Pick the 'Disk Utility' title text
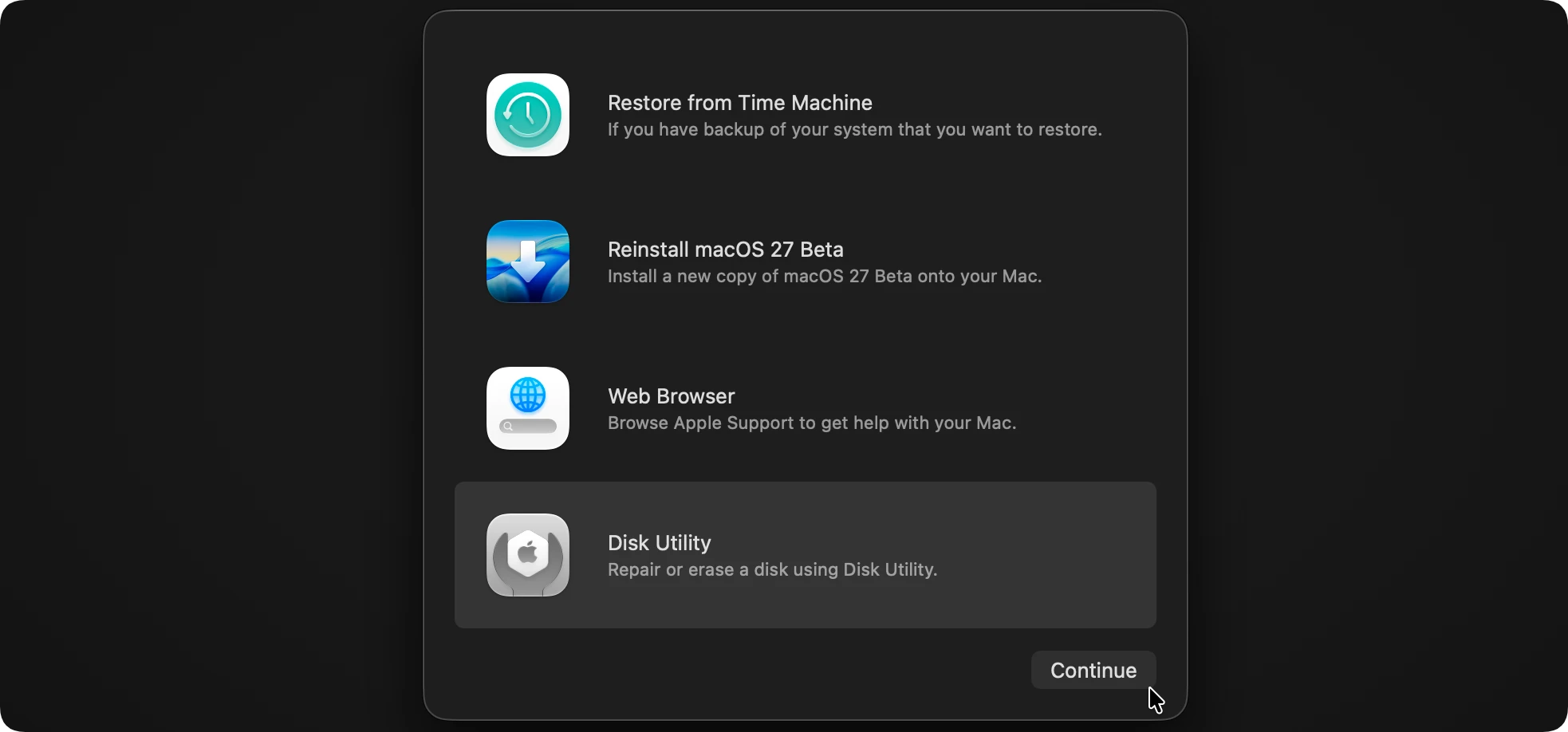The width and height of the screenshot is (1568, 732). point(659,543)
